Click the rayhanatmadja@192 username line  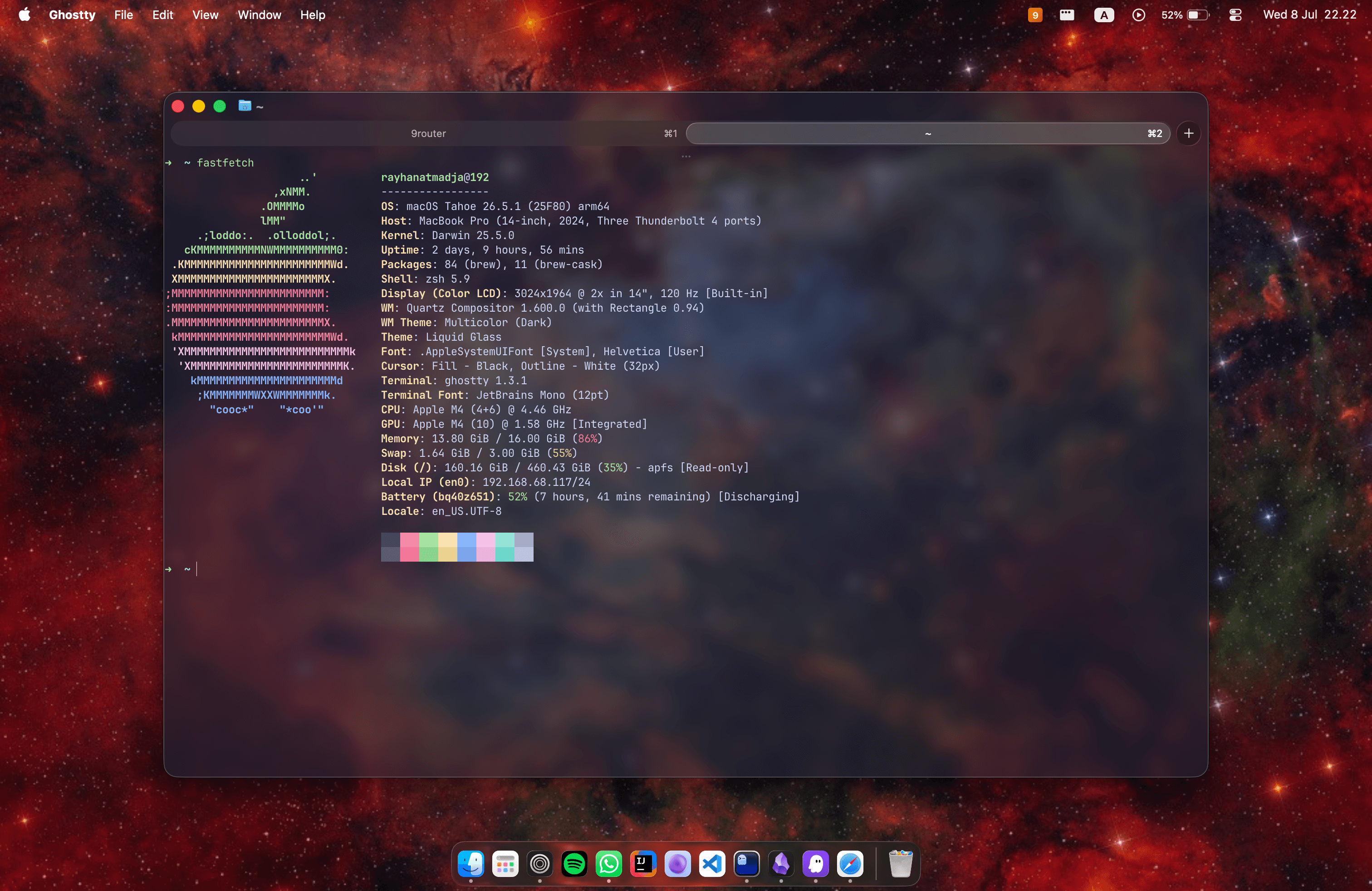click(435, 177)
